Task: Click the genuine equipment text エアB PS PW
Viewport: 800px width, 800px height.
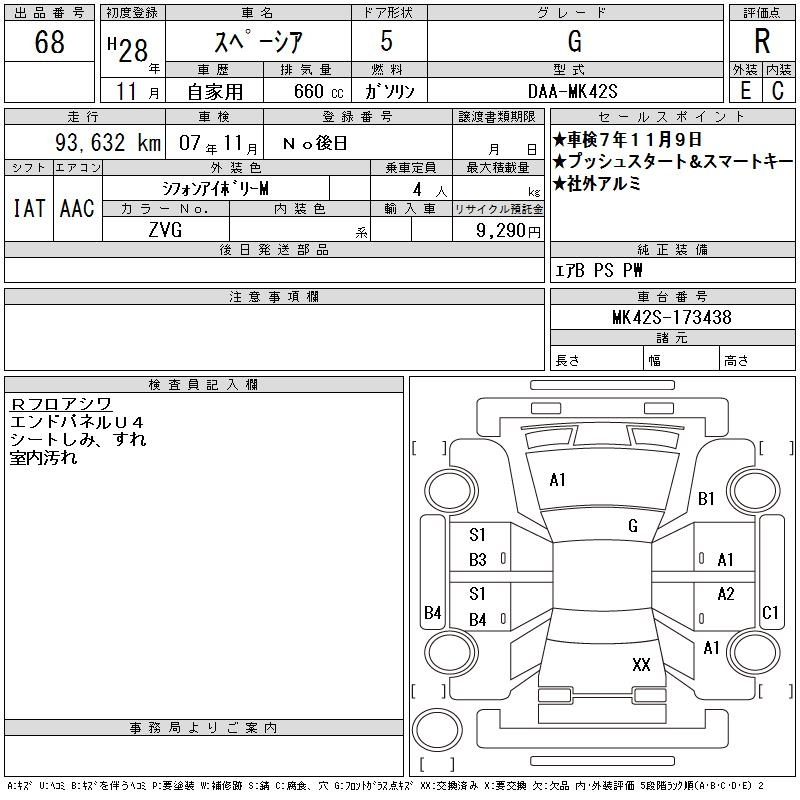Action: point(598,270)
